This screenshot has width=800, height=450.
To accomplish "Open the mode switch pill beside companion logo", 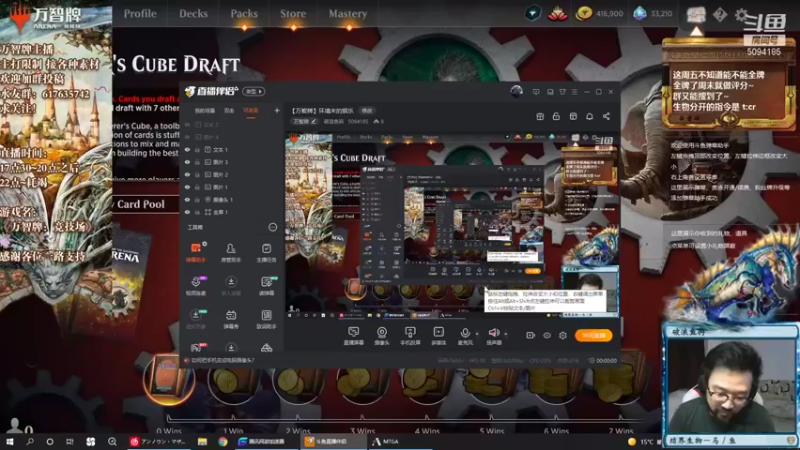I will click(254, 91).
